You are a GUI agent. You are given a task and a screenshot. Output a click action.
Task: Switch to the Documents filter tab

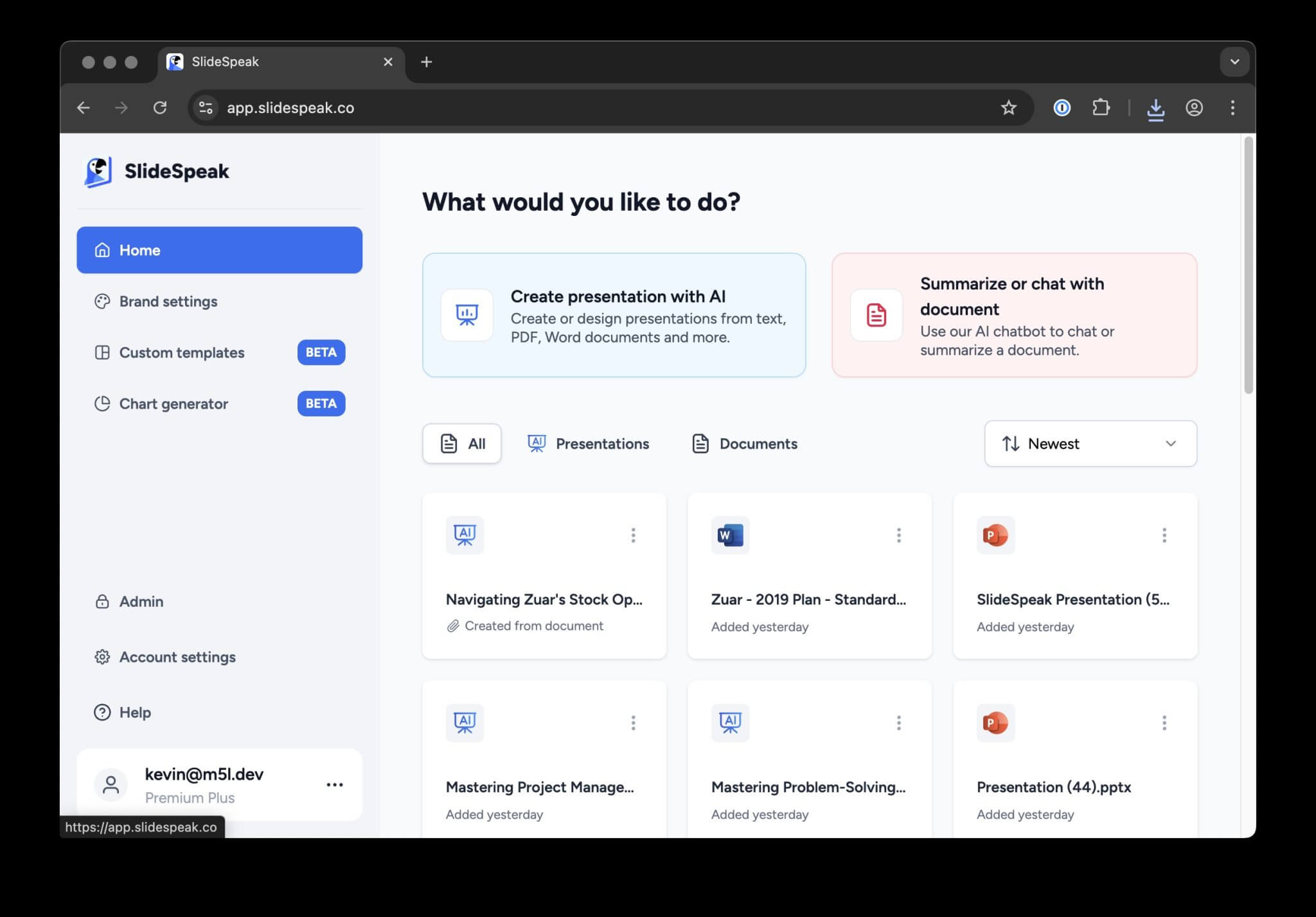[x=744, y=443]
